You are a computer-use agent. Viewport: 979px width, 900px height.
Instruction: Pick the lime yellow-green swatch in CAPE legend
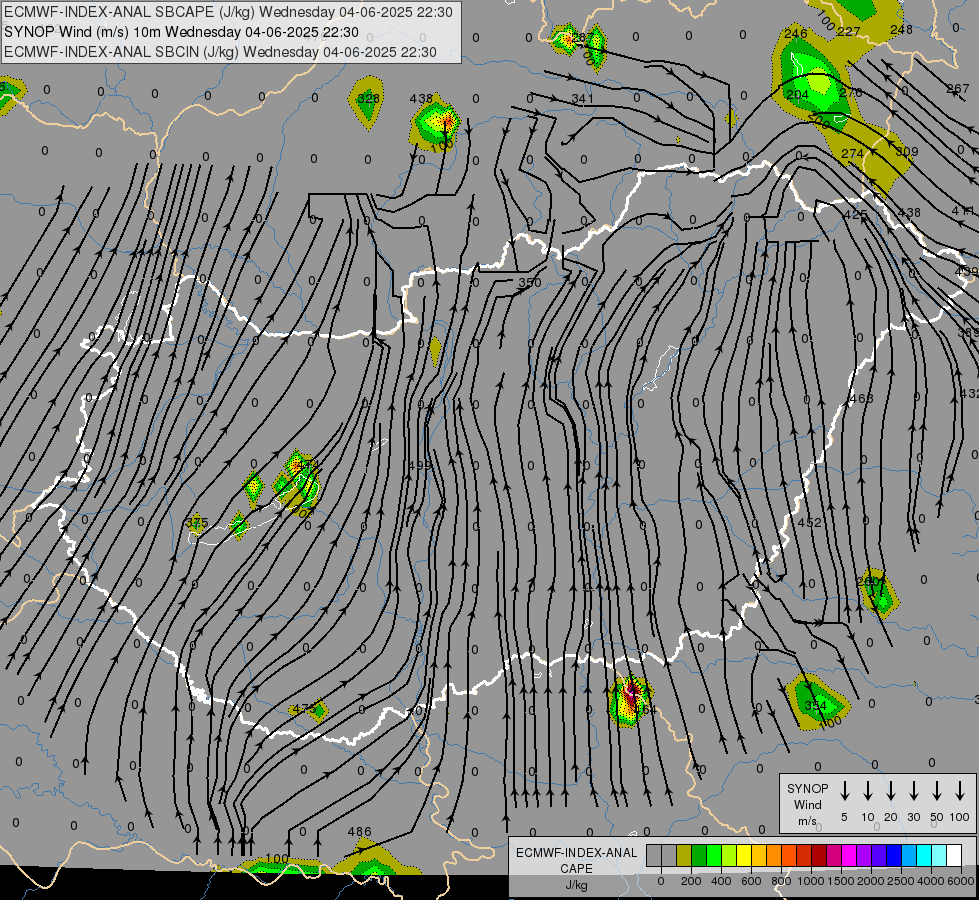click(x=729, y=856)
